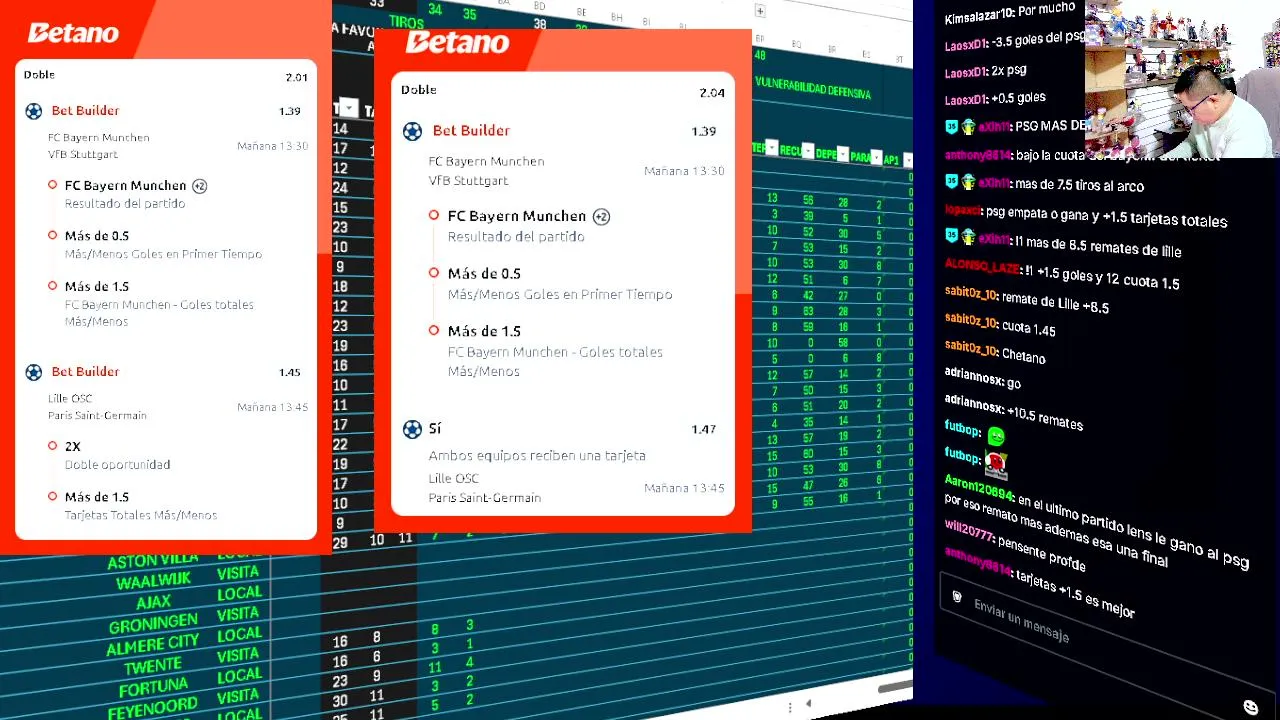Click username sabit0z_10 beside the 'Chetano' message
Viewport: 1280px width, 720px height.
(x=971, y=349)
